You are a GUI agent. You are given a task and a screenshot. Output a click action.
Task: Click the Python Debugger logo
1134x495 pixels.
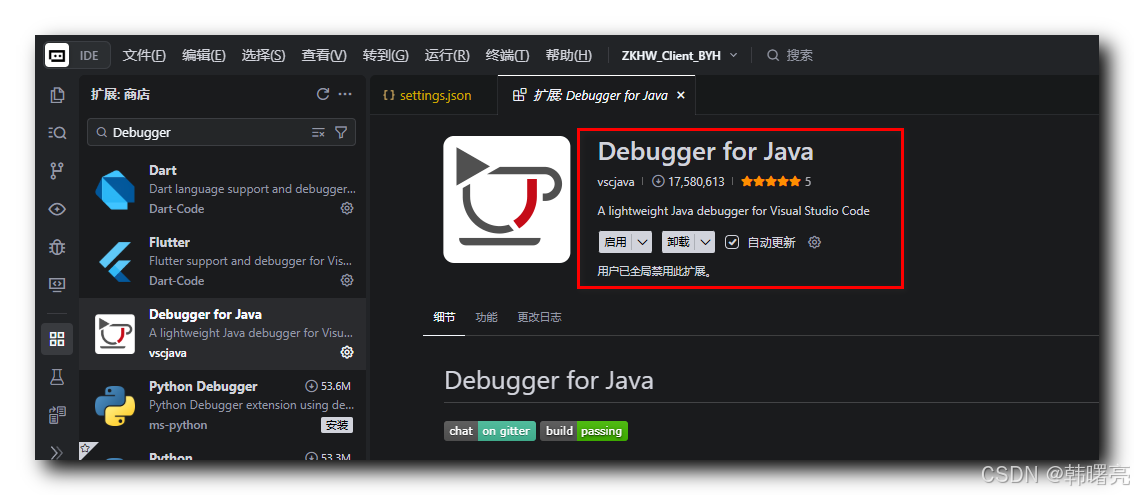(115, 405)
